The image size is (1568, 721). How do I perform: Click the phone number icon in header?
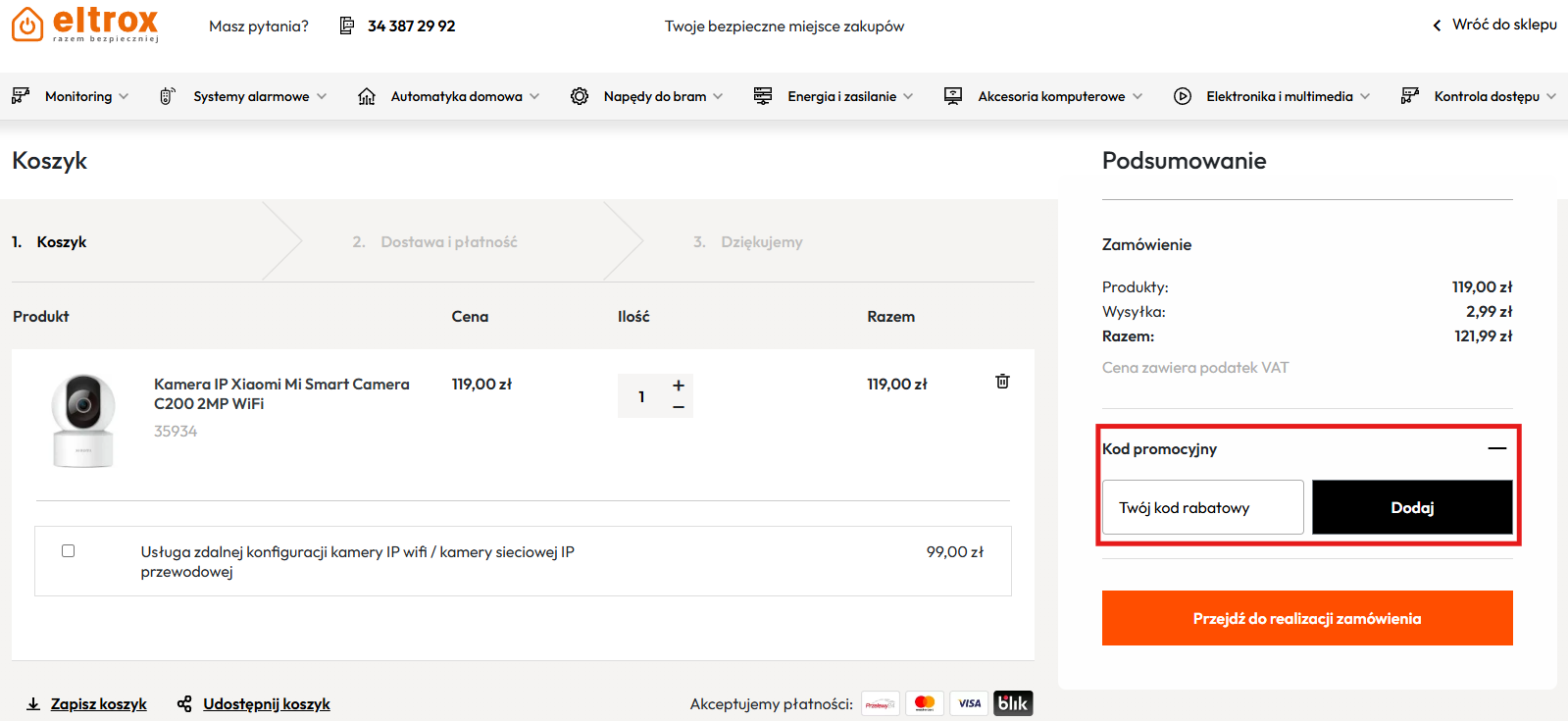pyautogui.click(x=347, y=26)
